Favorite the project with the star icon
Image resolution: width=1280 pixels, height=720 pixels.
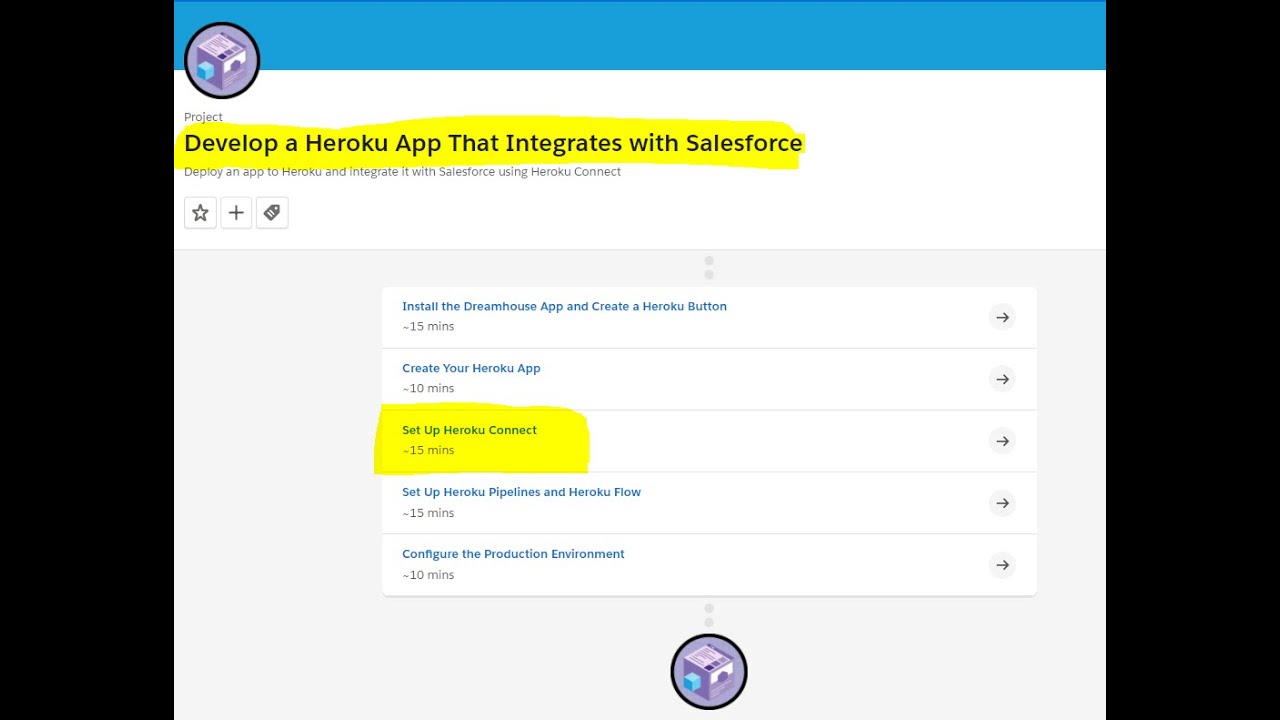[x=200, y=212]
